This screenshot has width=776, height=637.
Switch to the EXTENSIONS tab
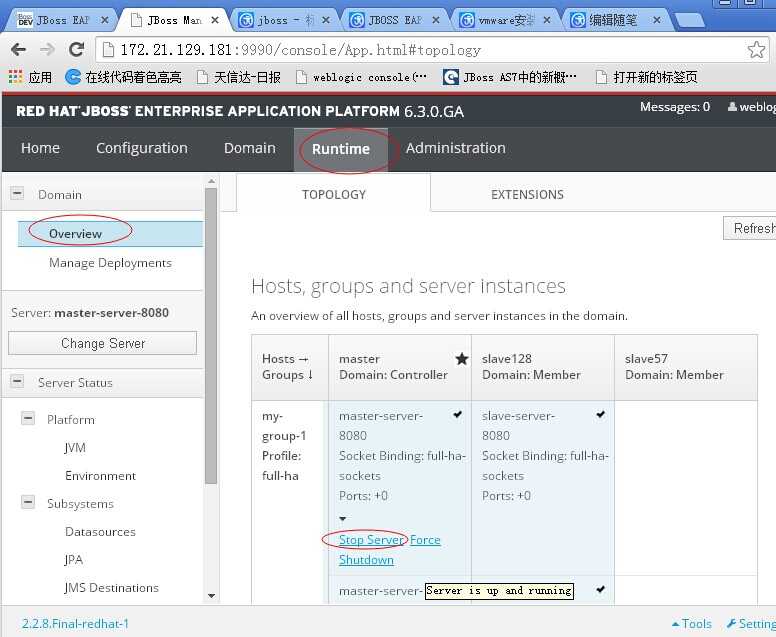point(527,195)
